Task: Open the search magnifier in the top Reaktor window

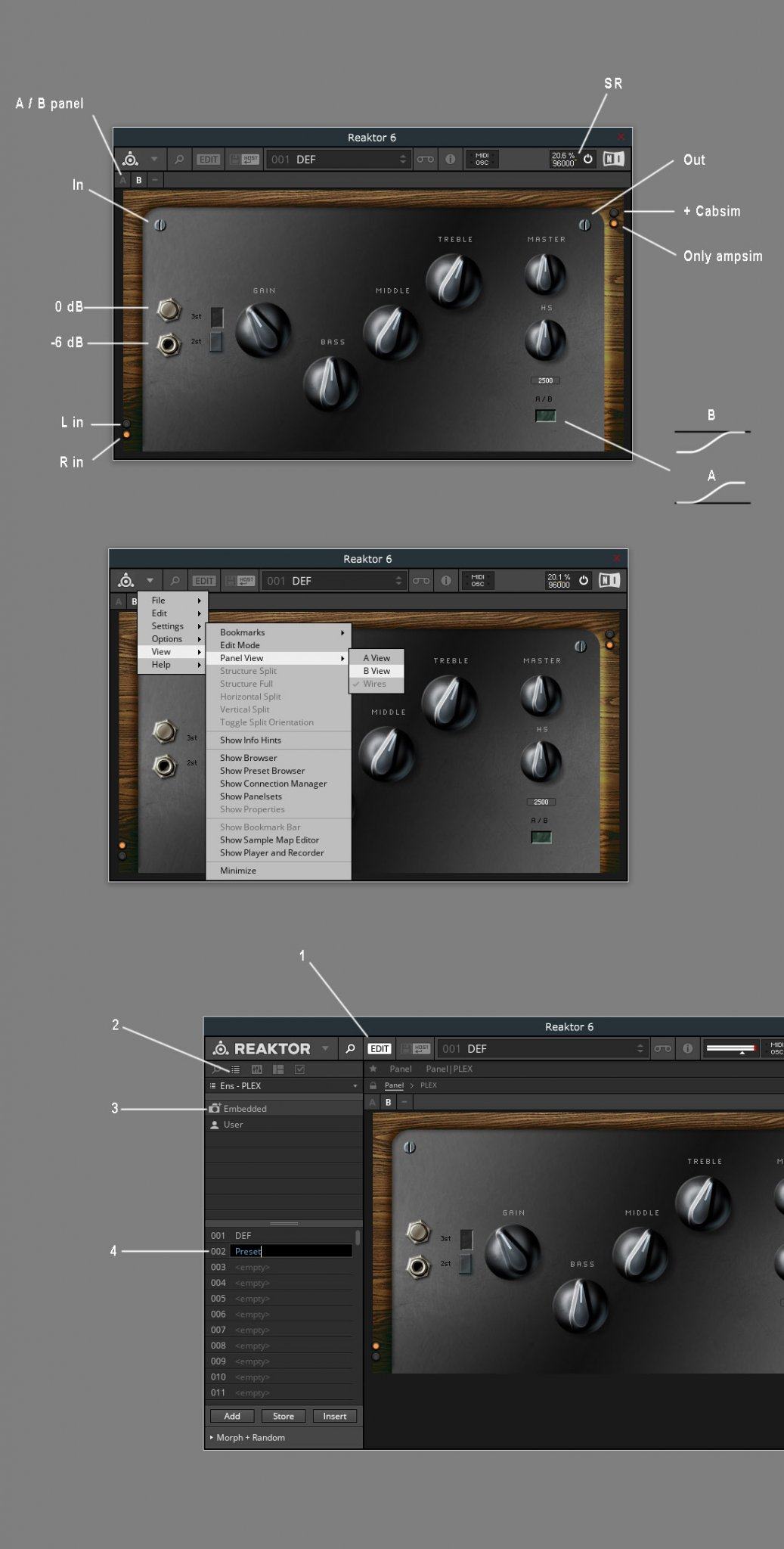Action: [x=179, y=159]
